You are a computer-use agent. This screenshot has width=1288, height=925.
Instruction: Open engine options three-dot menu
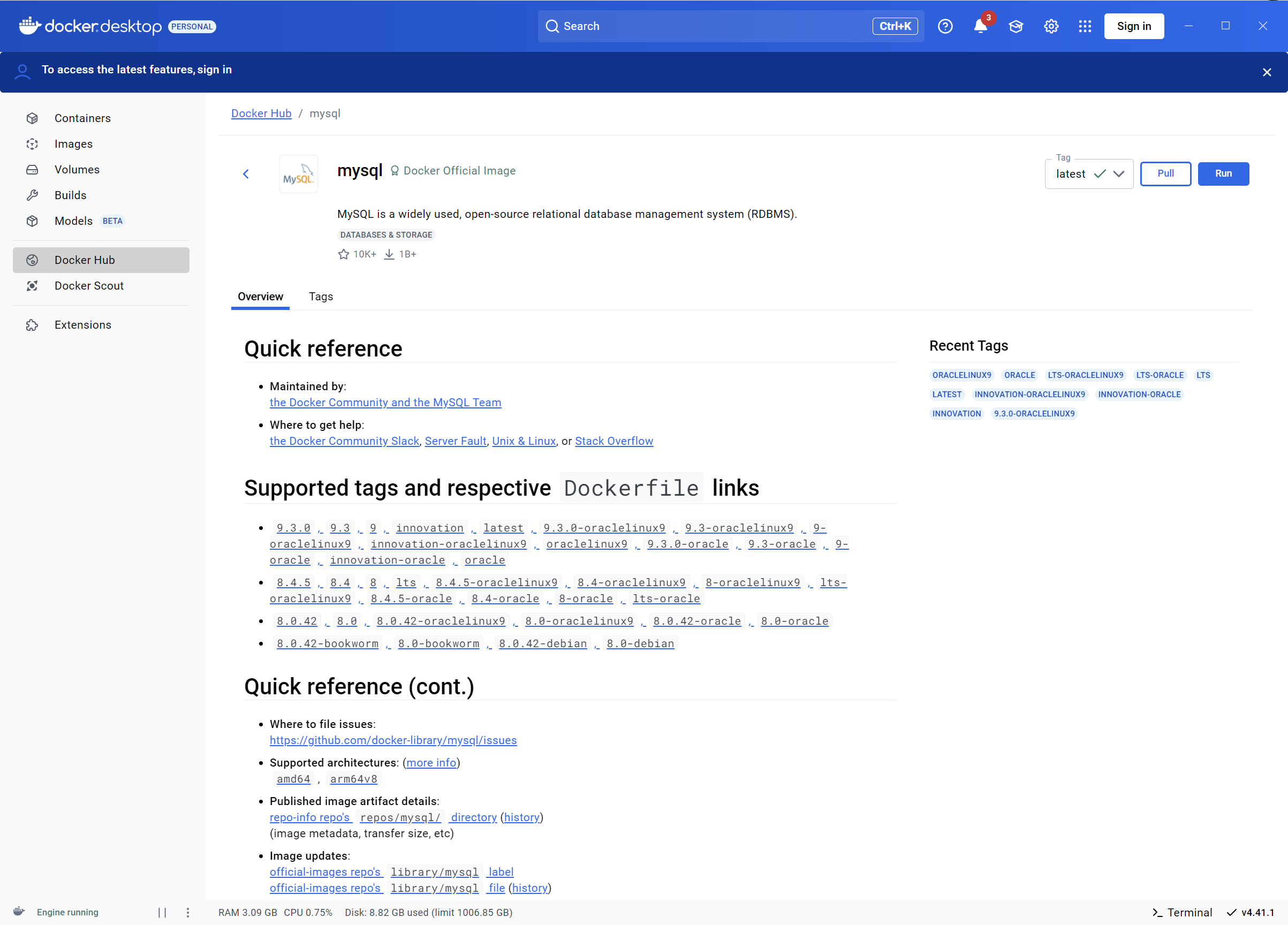tap(188, 912)
